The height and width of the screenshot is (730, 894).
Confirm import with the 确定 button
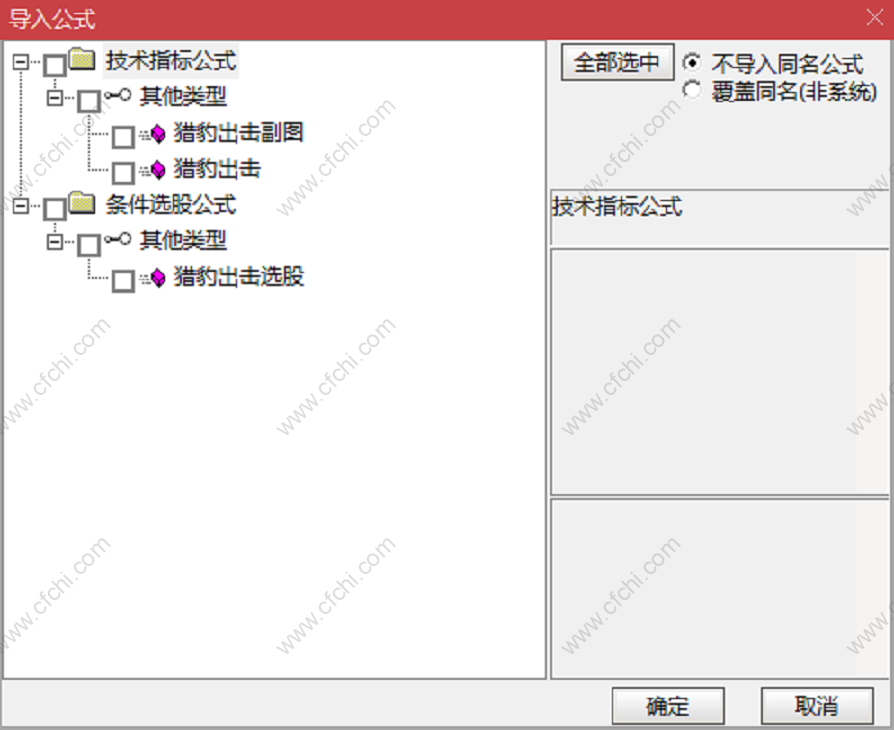tap(668, 706)
